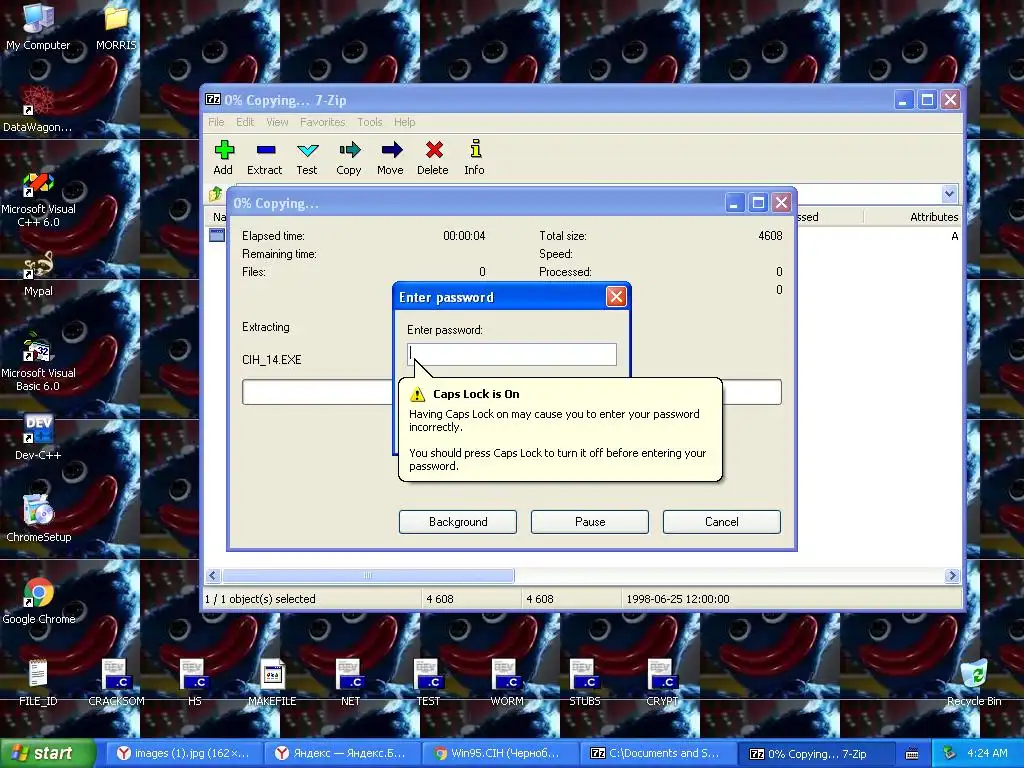Switch to images (1).jpg taskbar window
The image size is (1024, 768).
[x=184, y=754]
